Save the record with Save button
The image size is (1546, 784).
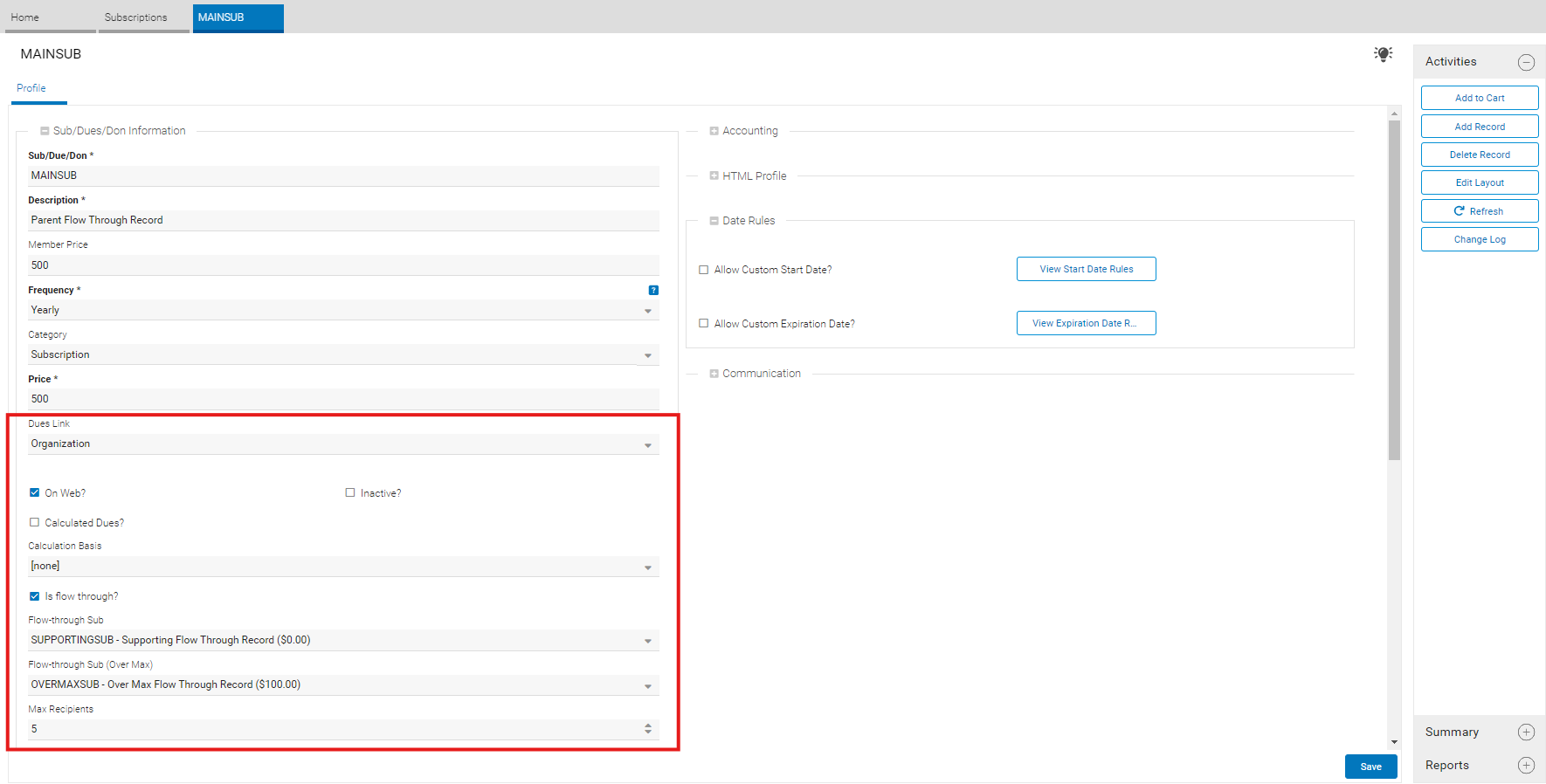pyautogui.click(x=1371, y=767)
